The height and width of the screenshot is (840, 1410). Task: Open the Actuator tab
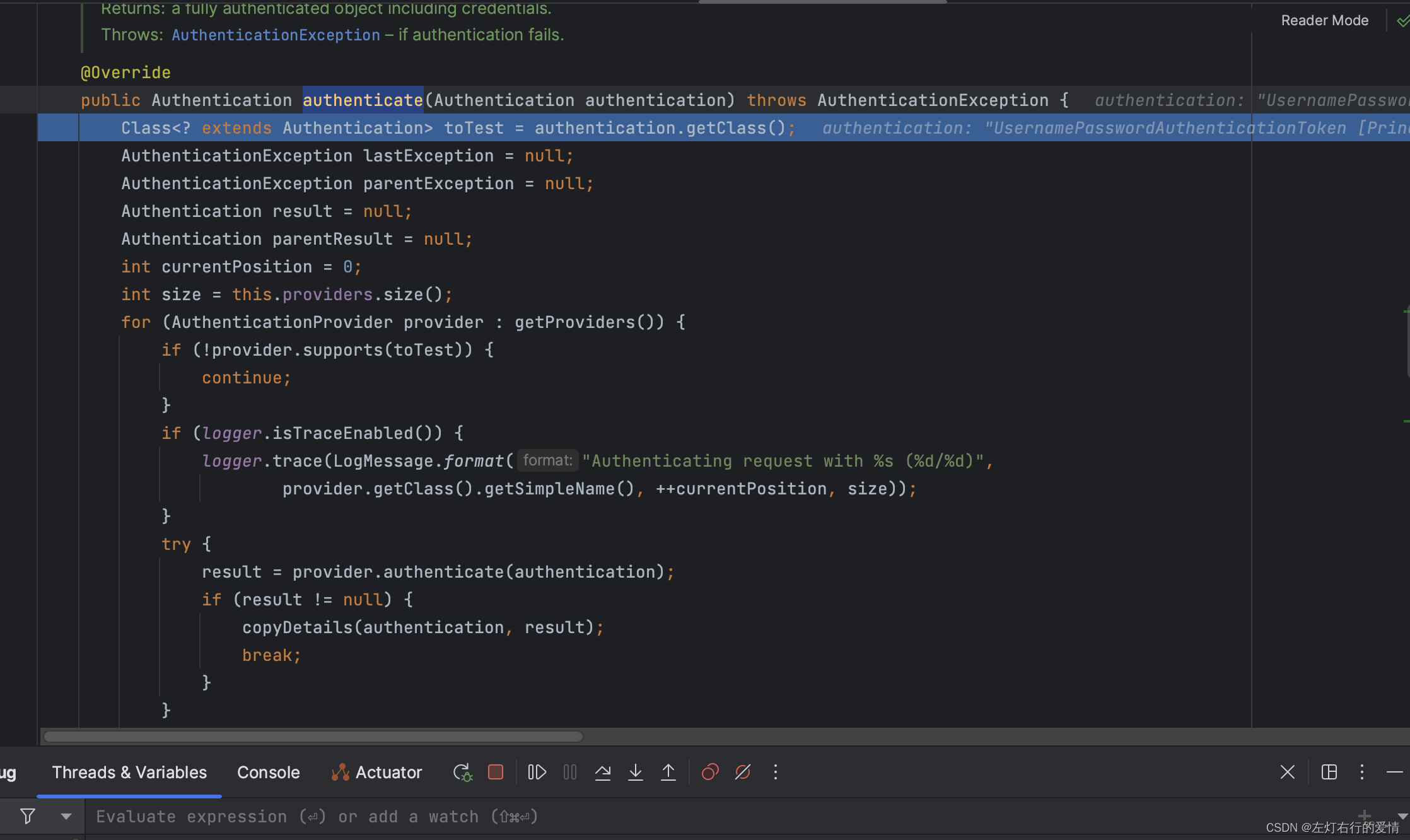[376, 773]
